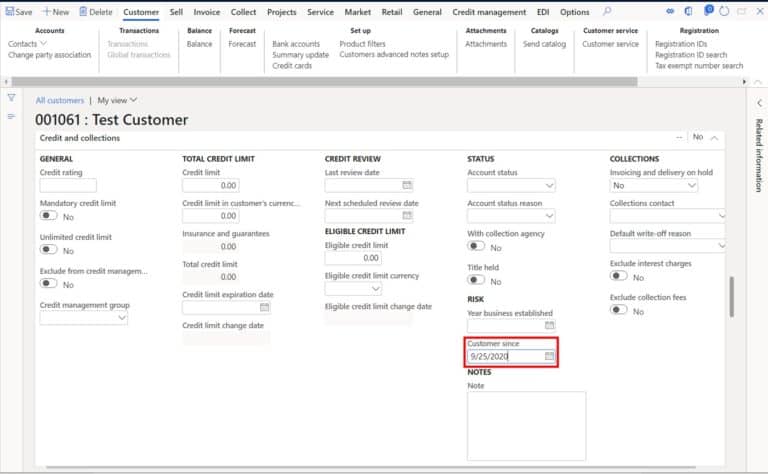Click the Save disk icon
Image resolution: width=768 pixels, height=474 pixels.
tap(9, 11)
